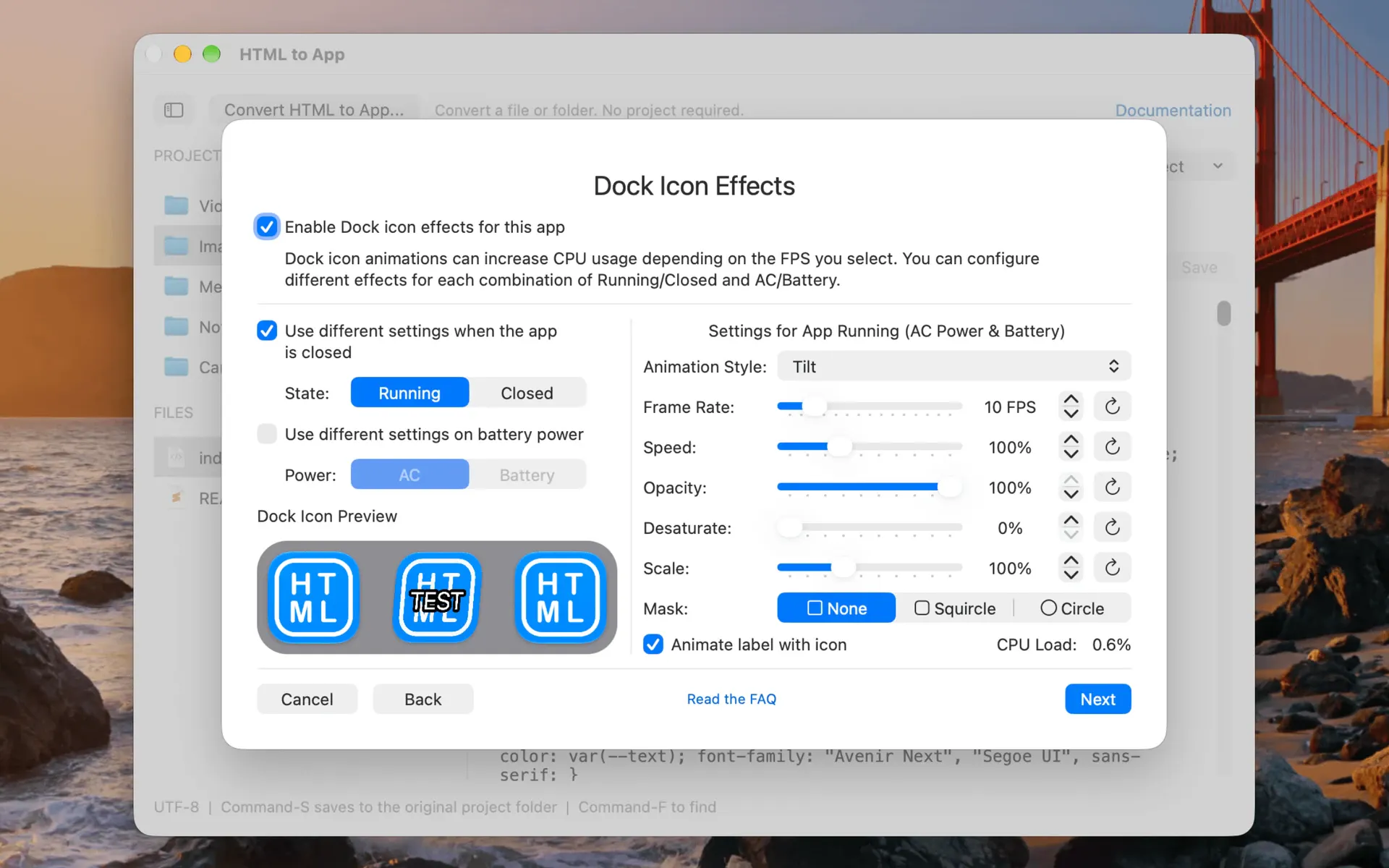
Task: Reset the Opacity value
Action: [1112, 488]
